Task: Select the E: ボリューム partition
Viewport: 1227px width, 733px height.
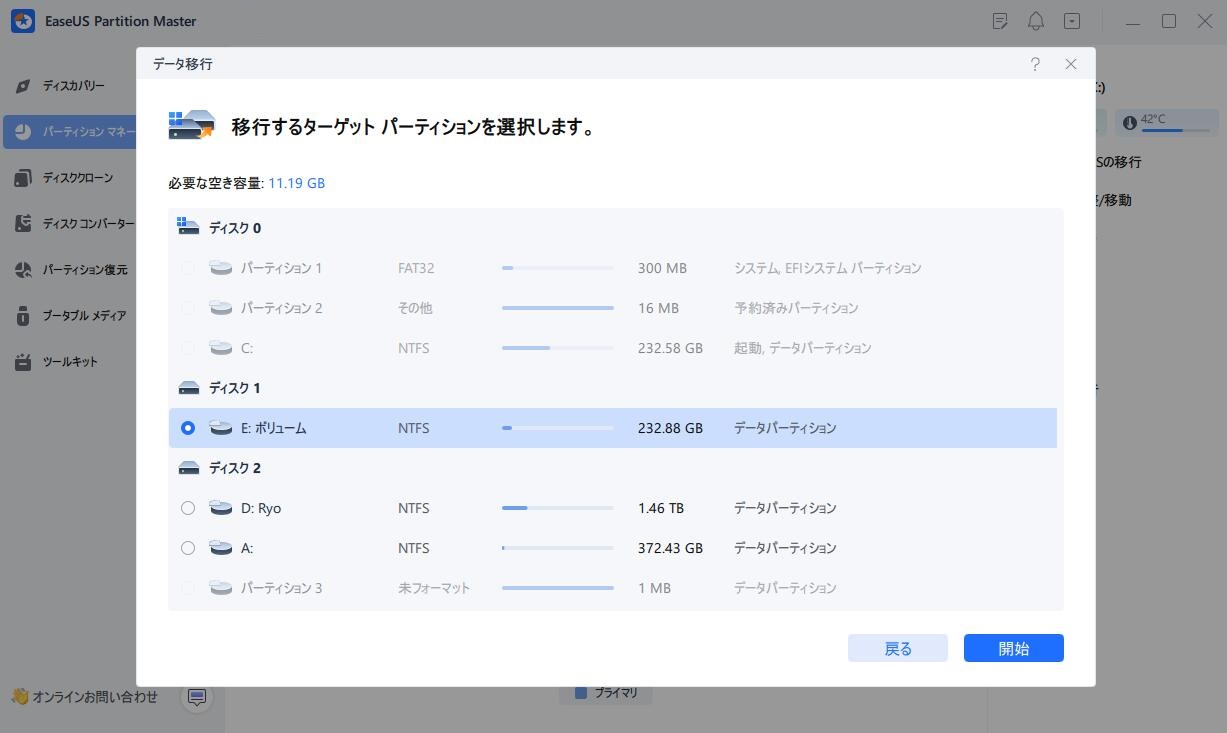Action: point(187,427)
